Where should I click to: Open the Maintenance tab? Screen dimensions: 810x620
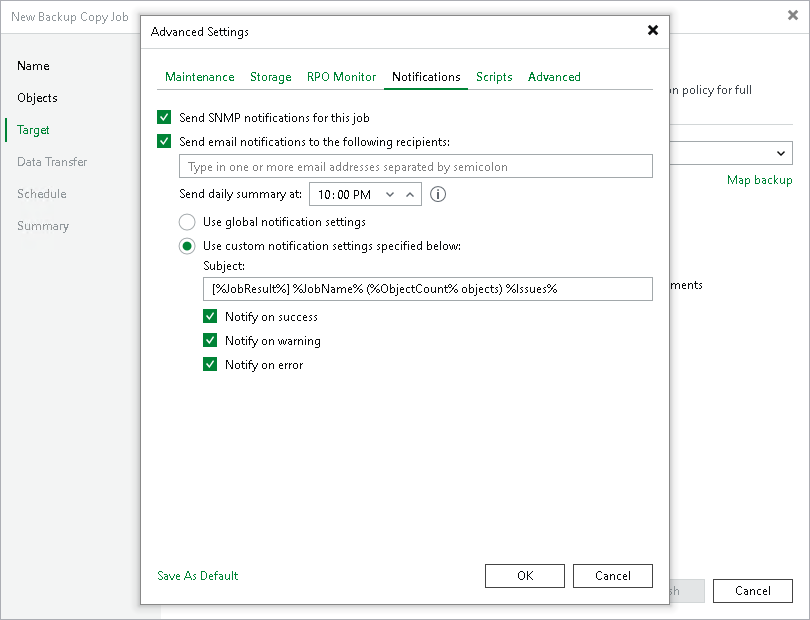coord(199,77)
